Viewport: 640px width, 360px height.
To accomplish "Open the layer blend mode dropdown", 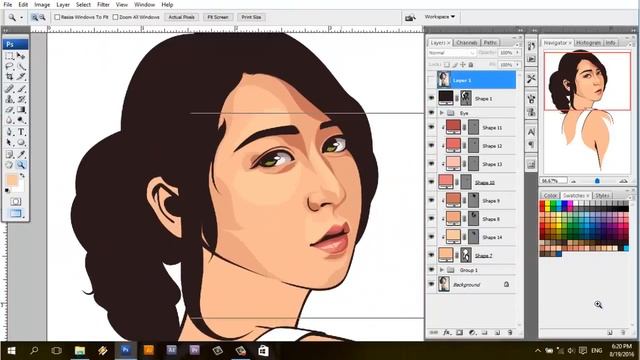I will pyautogui.click(x=451, y=53).
